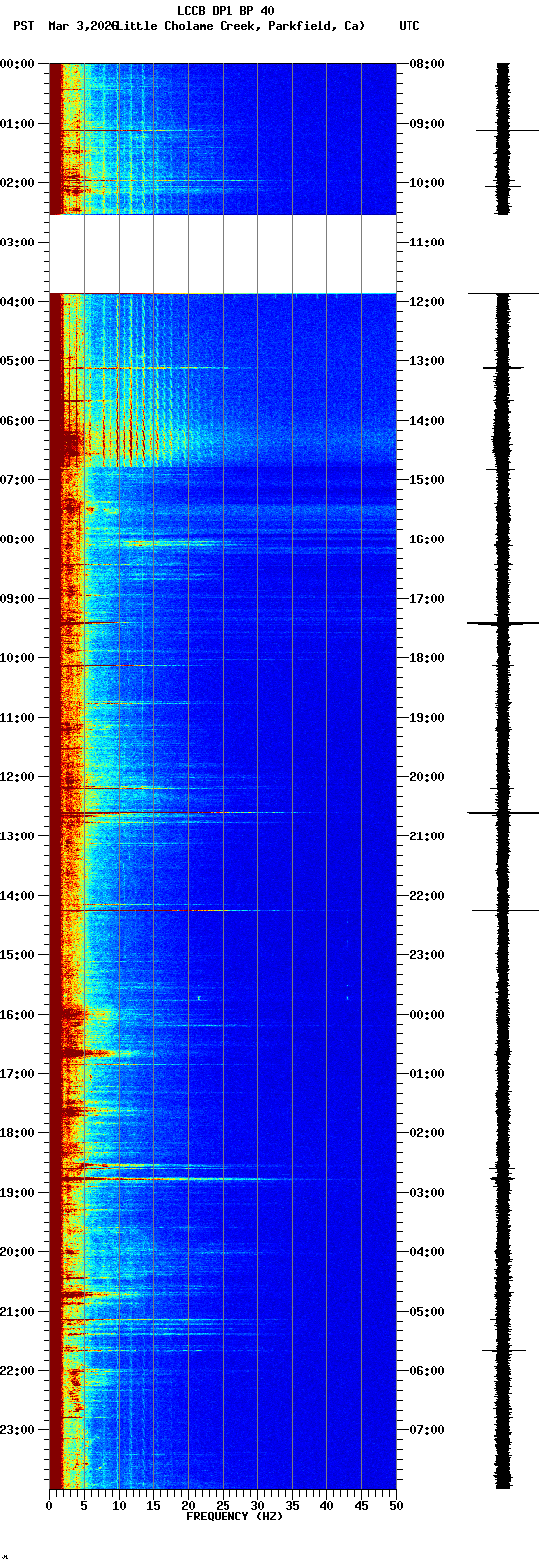
Task: Click the "PST" timezone label
Action: 23,25
